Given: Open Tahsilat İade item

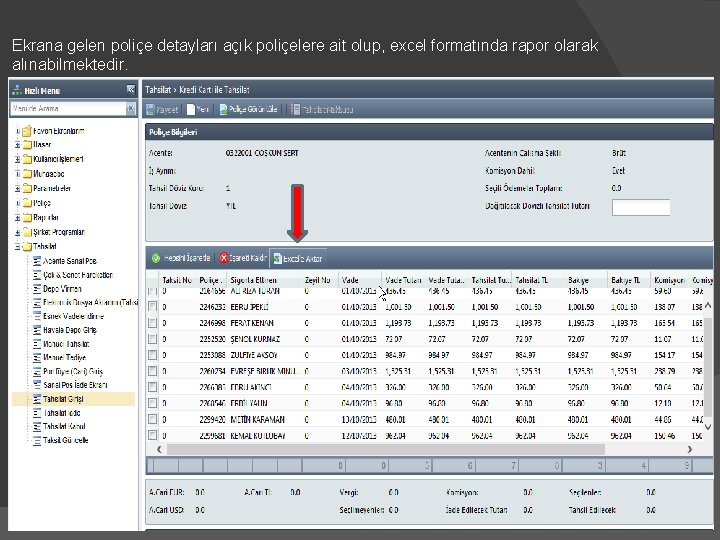Looking at the screenshot, I should pyautogui.click(x=62, y=413).
